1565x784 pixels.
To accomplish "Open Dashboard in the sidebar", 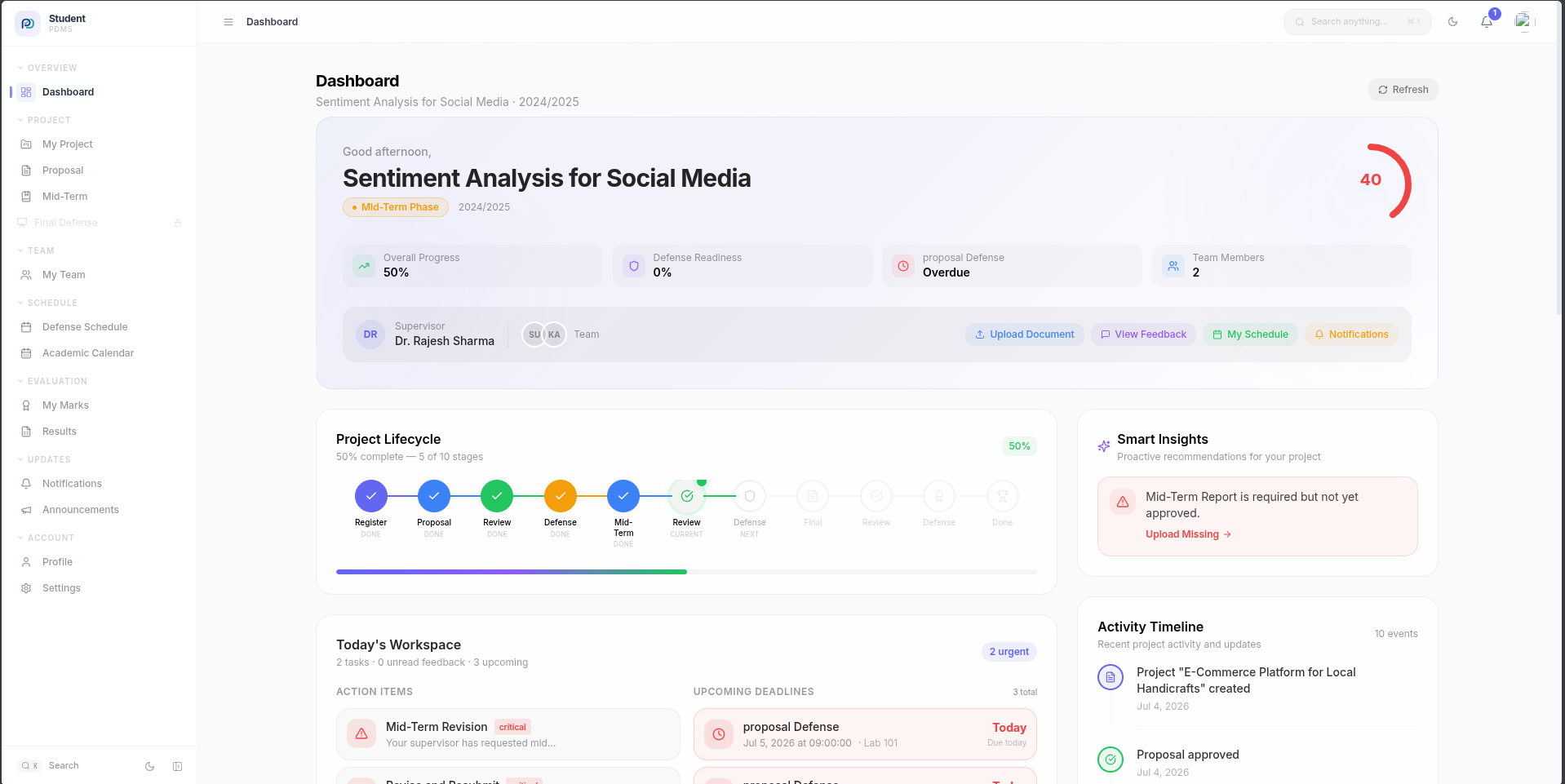I will pos(100,92).
